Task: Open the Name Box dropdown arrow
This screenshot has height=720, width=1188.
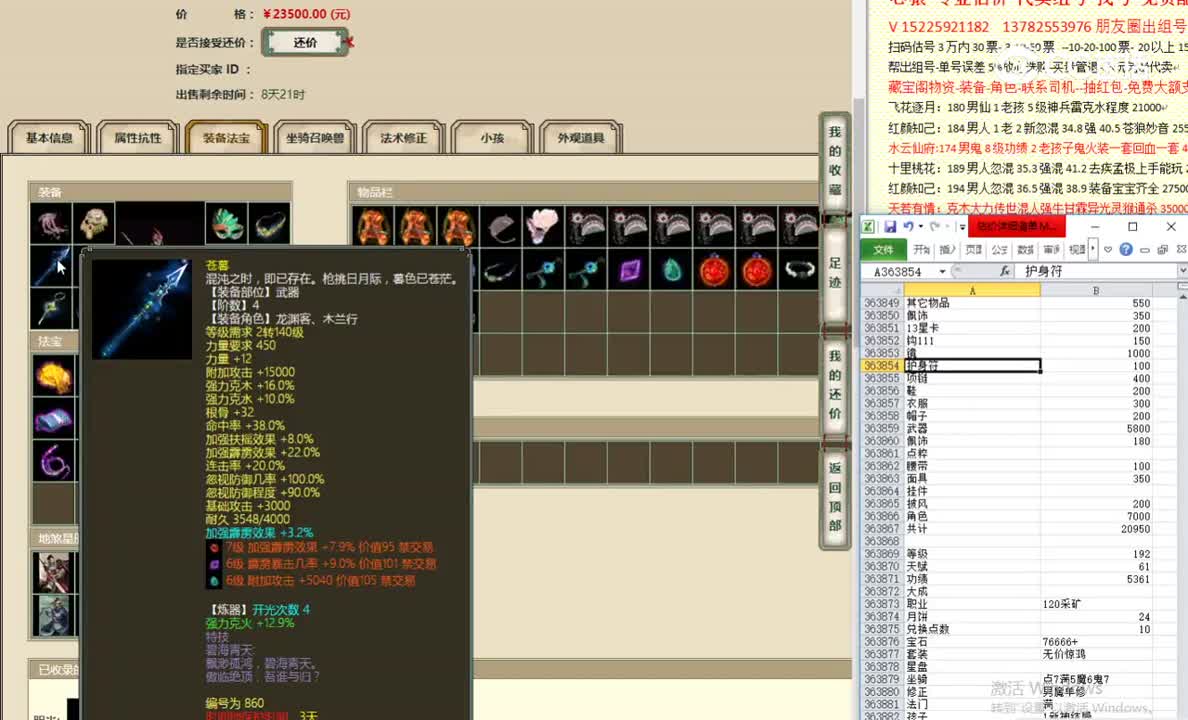Action: (942, 269)
